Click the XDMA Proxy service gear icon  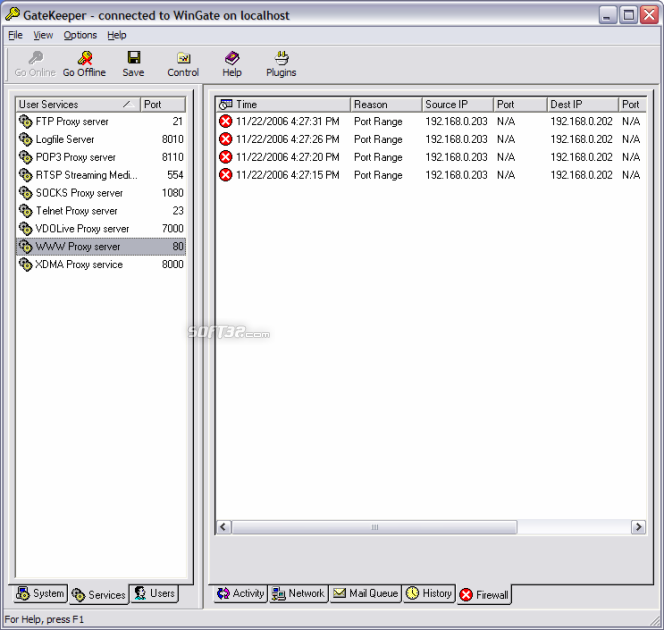point(26,265)
